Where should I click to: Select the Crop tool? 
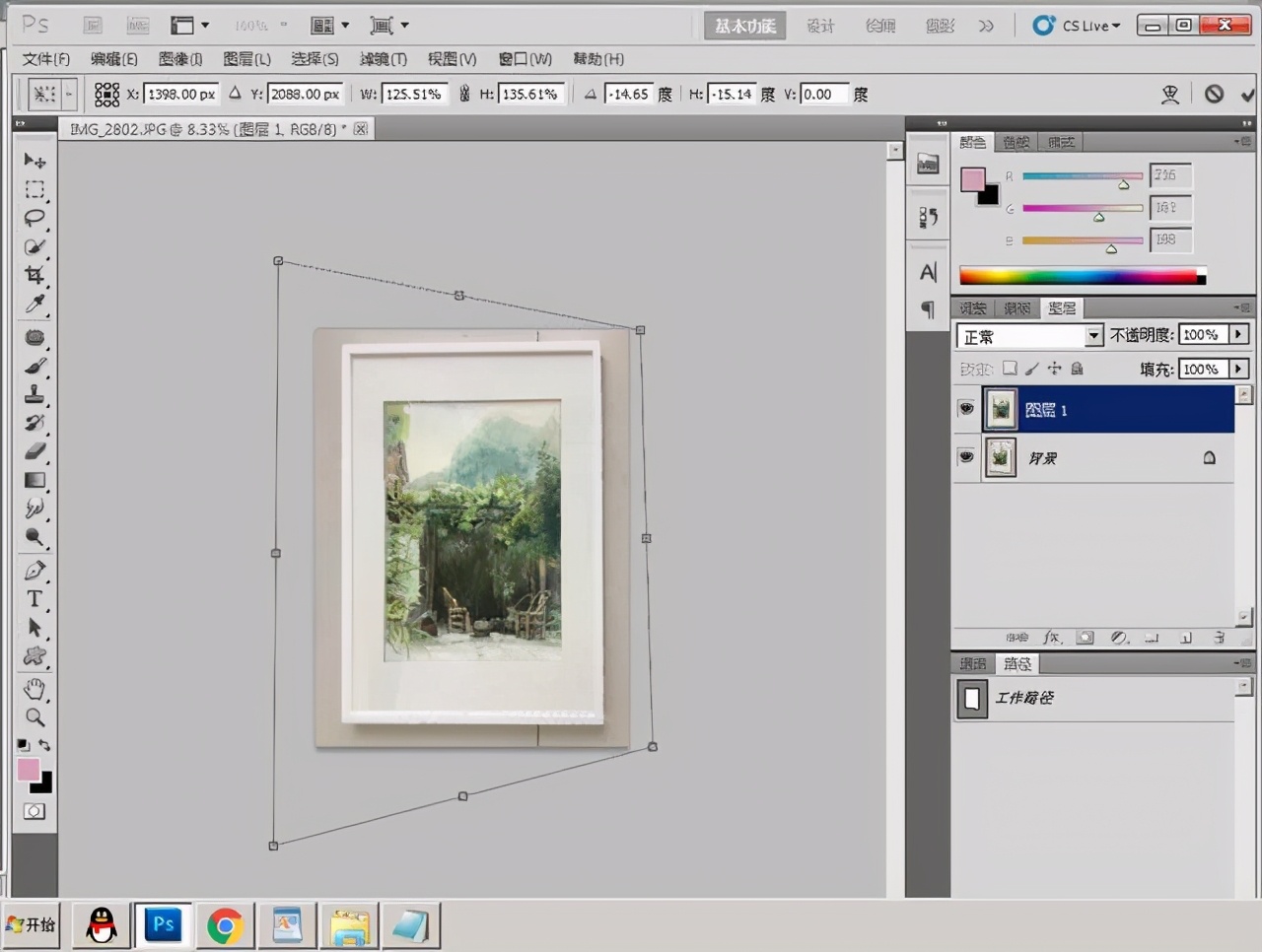35,276
